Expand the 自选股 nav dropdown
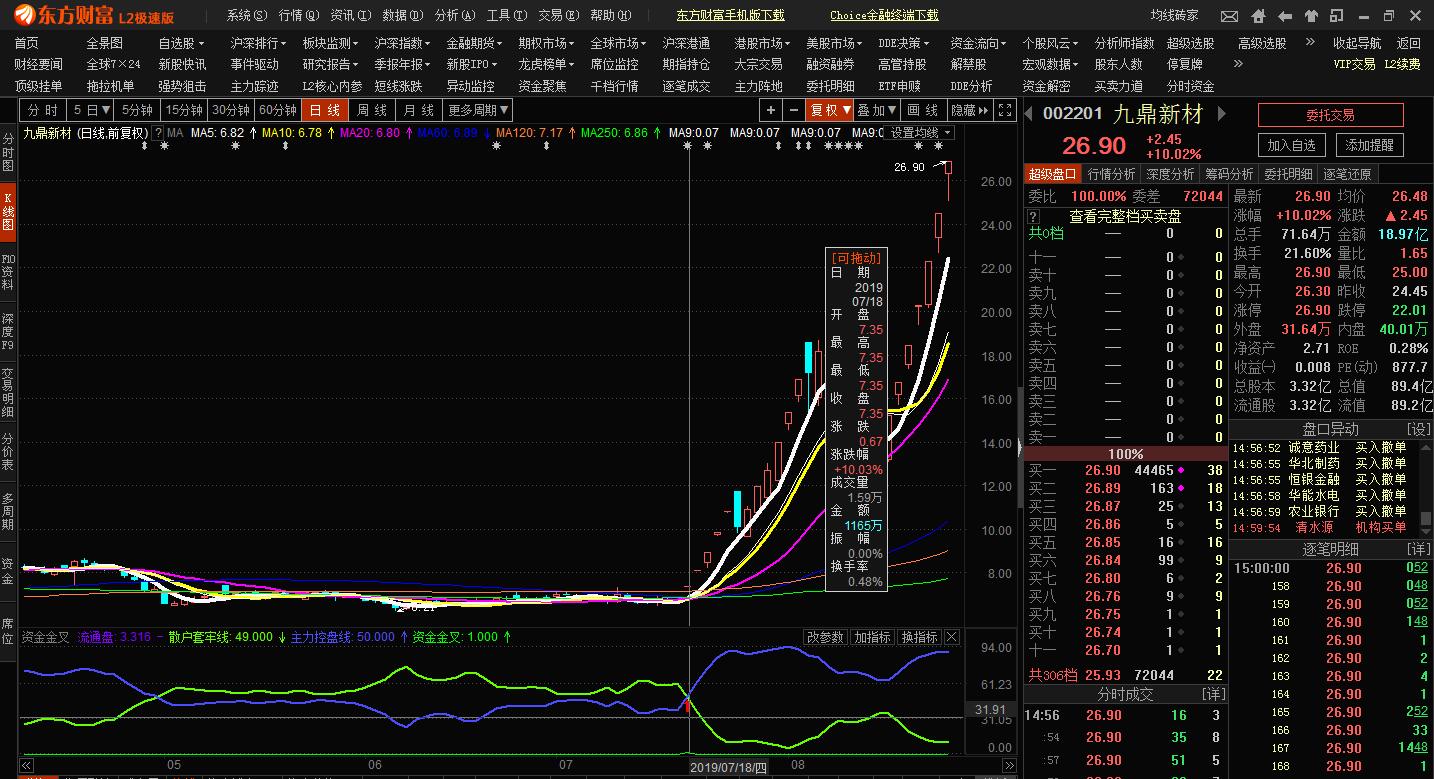 181,43
